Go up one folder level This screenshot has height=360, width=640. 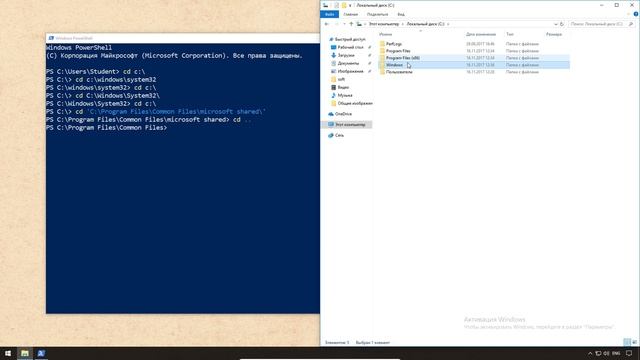(351, 24)
